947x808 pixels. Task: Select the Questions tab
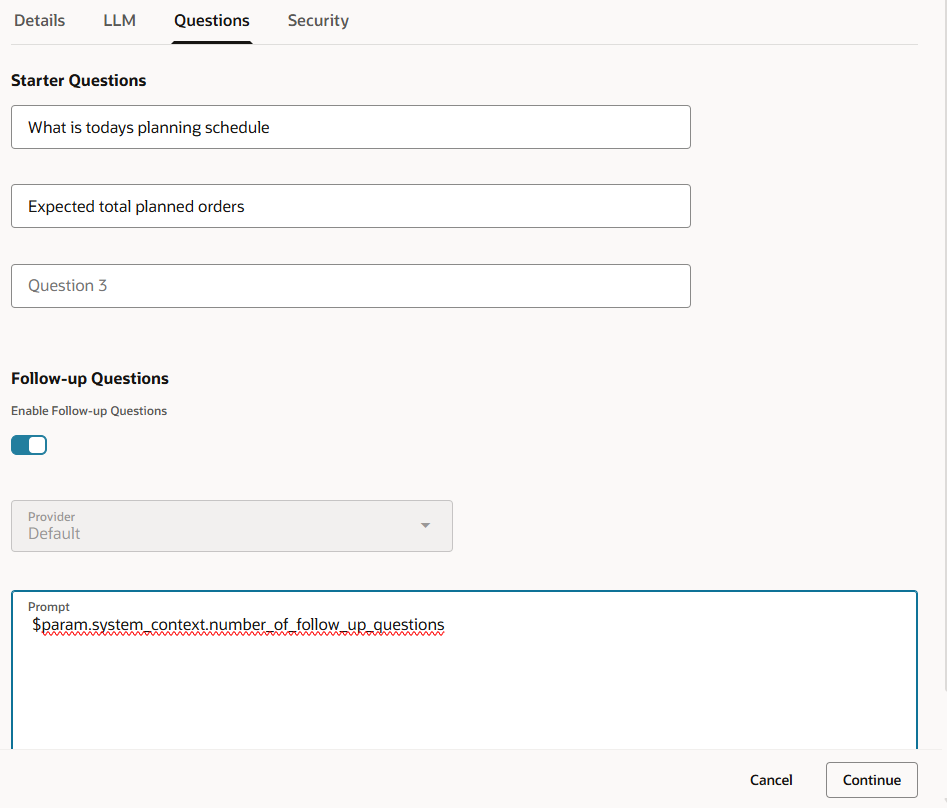click(211, 21)
